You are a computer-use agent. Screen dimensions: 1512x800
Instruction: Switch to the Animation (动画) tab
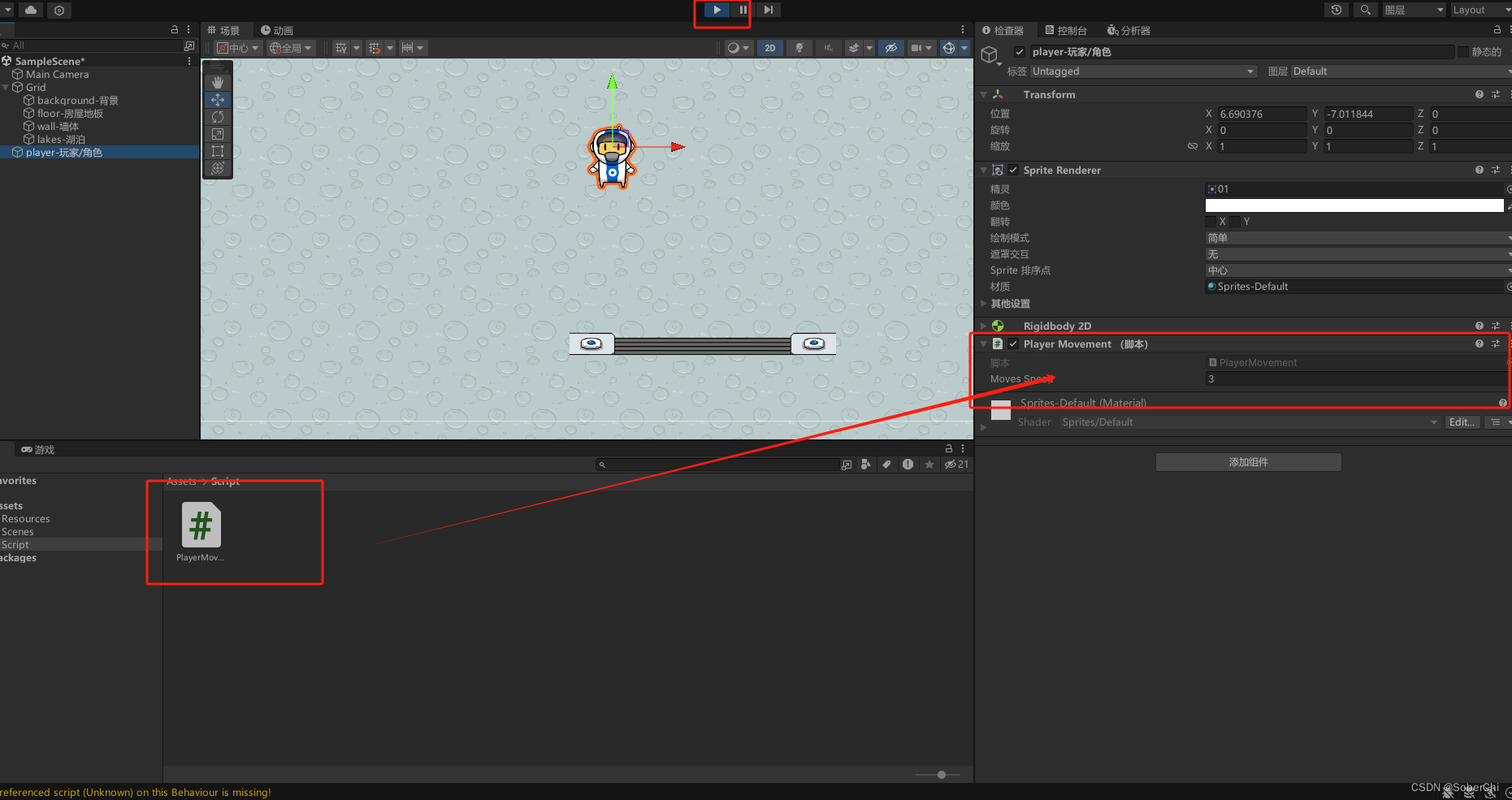pyautogui.click(x=277, y=30)
